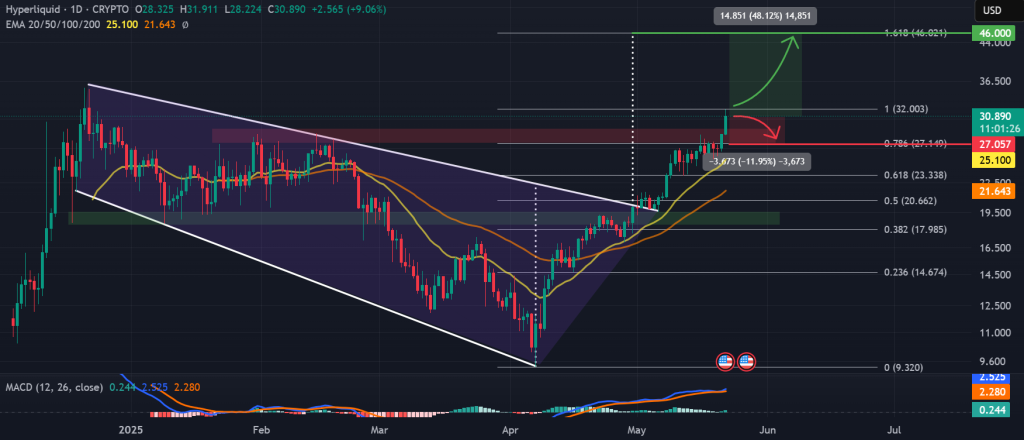Screen dimensions: 1024x440
Task: Click the right US flag event icon
Action: coord(747,361)
